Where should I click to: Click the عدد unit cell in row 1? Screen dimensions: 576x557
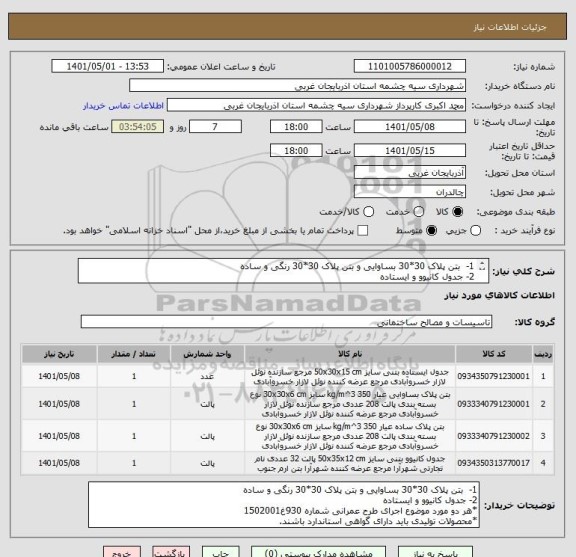coord(207,377)
